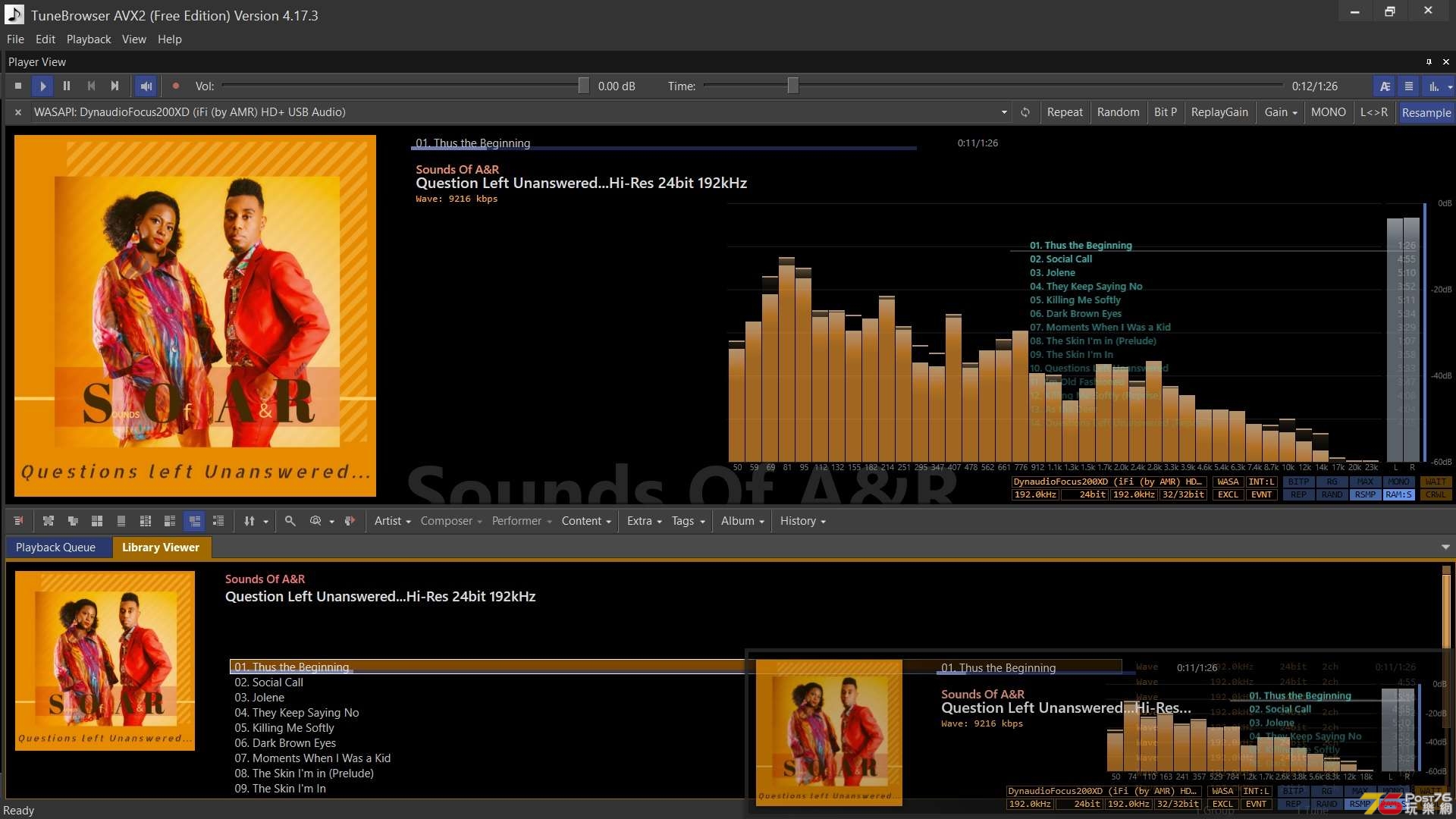This screenshot has height=819, width=1456.
Task: Toggle L<>R channel swap
Action: pyautogui.click(x=1373, y=112)
